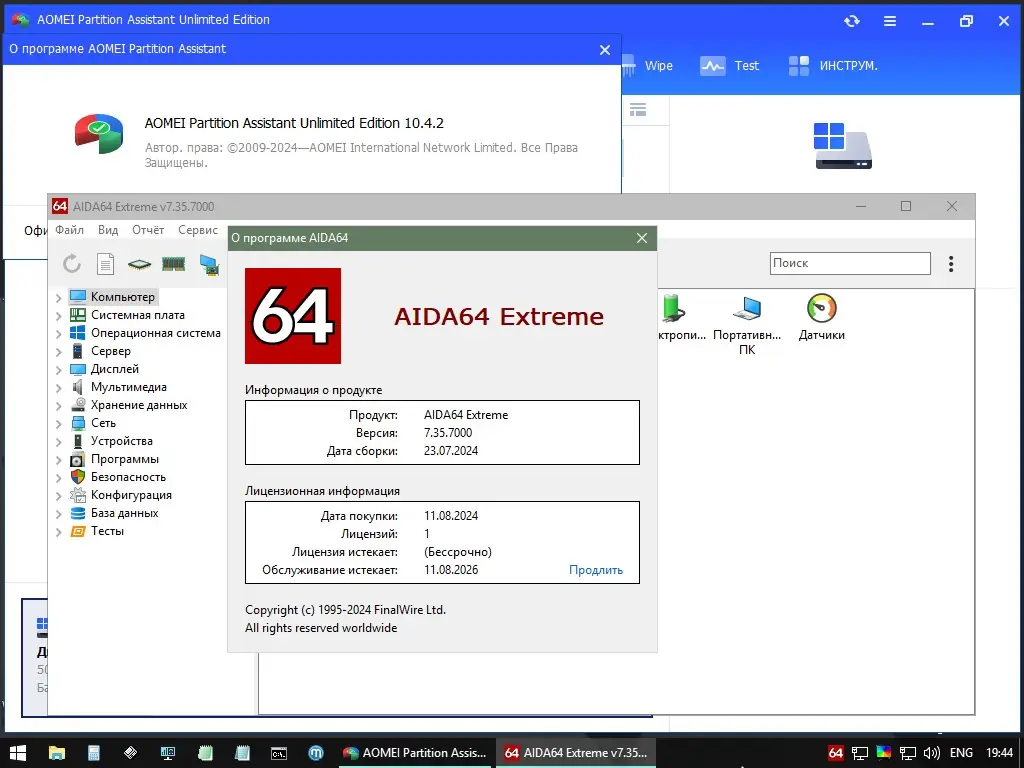Image resolution: width=1024 pixels, height=768 pixels.
Task: Click the ИНСТРУМ. icon in AOMEI toolbar
Action: [x=825, y=65]
